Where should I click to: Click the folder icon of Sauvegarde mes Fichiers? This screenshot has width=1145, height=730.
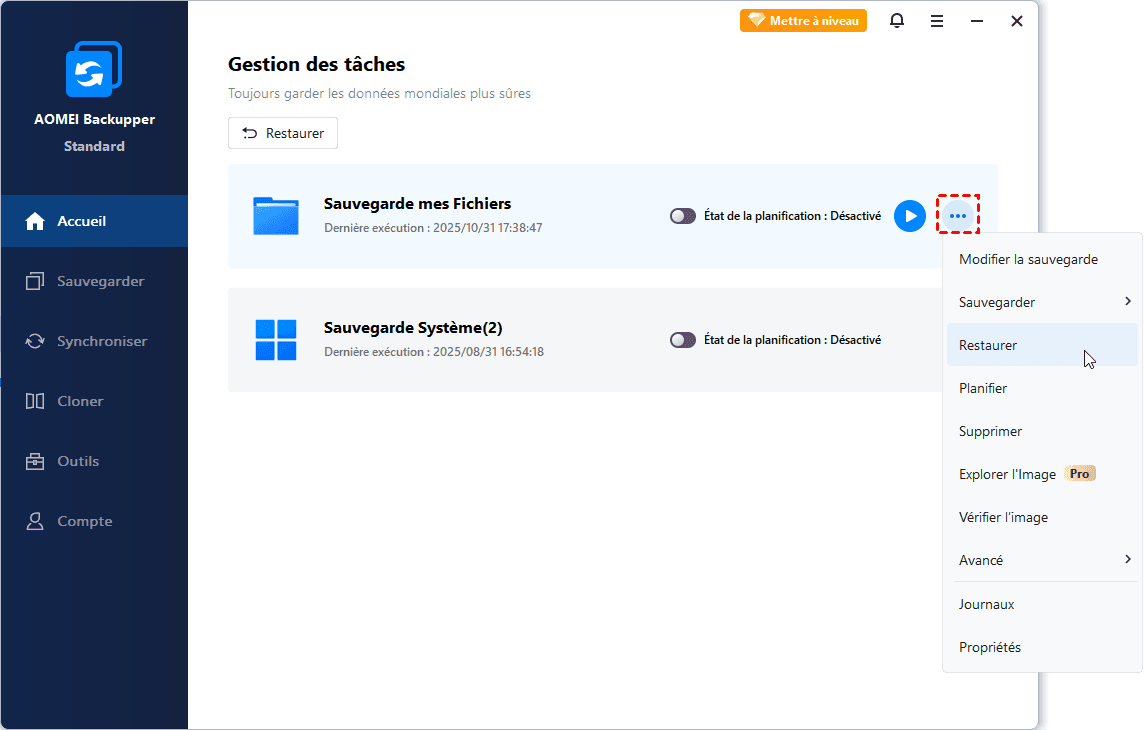[276, 216]
